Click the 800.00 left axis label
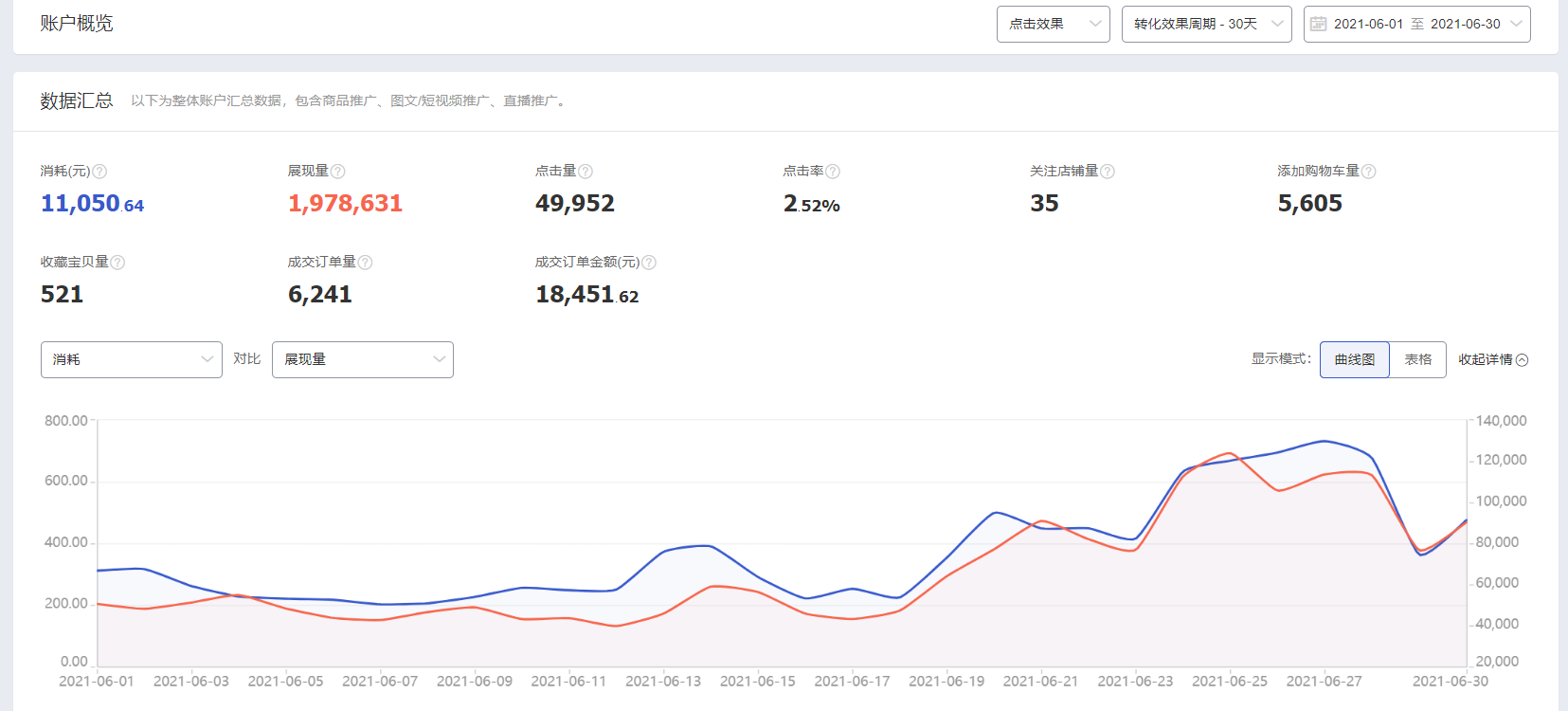This screenshot has width=1568, height=711. pos(66,421)
